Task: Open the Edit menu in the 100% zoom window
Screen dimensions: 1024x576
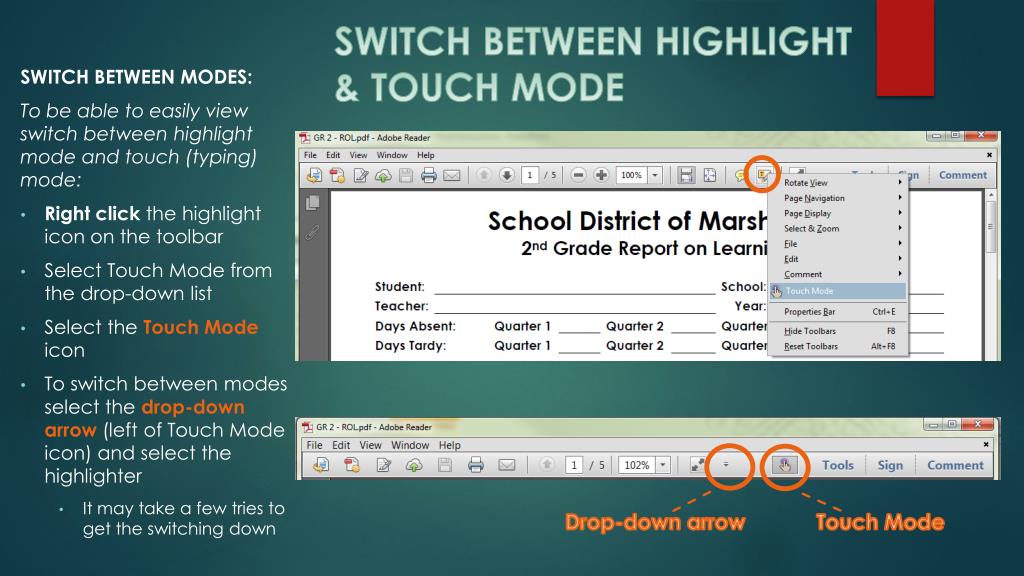Action: click(x=333, y=155)
